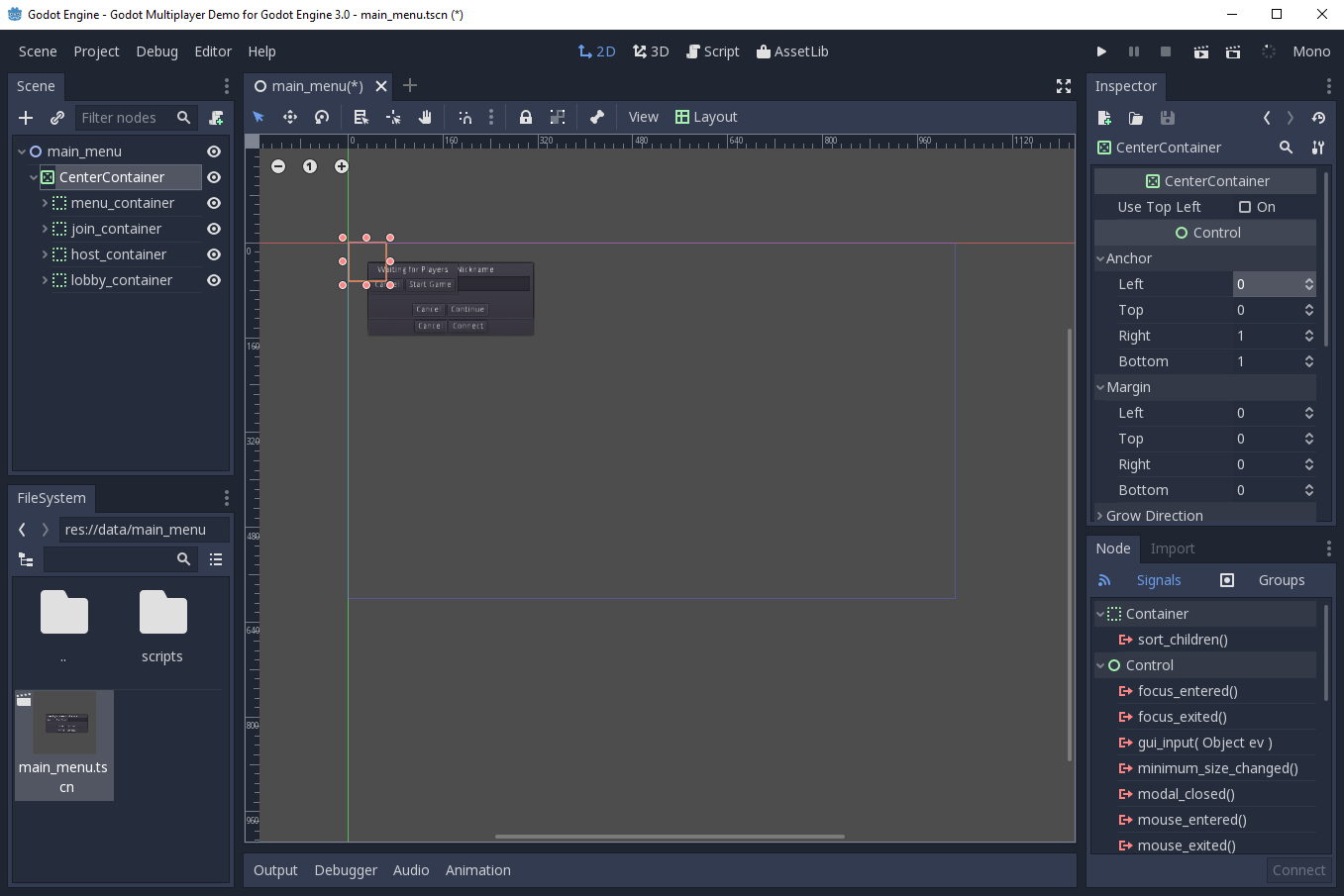Select the Pan mode tool
Image resolution: width=1344 pixels, height=896 pixels.
[x=424, y=117]
